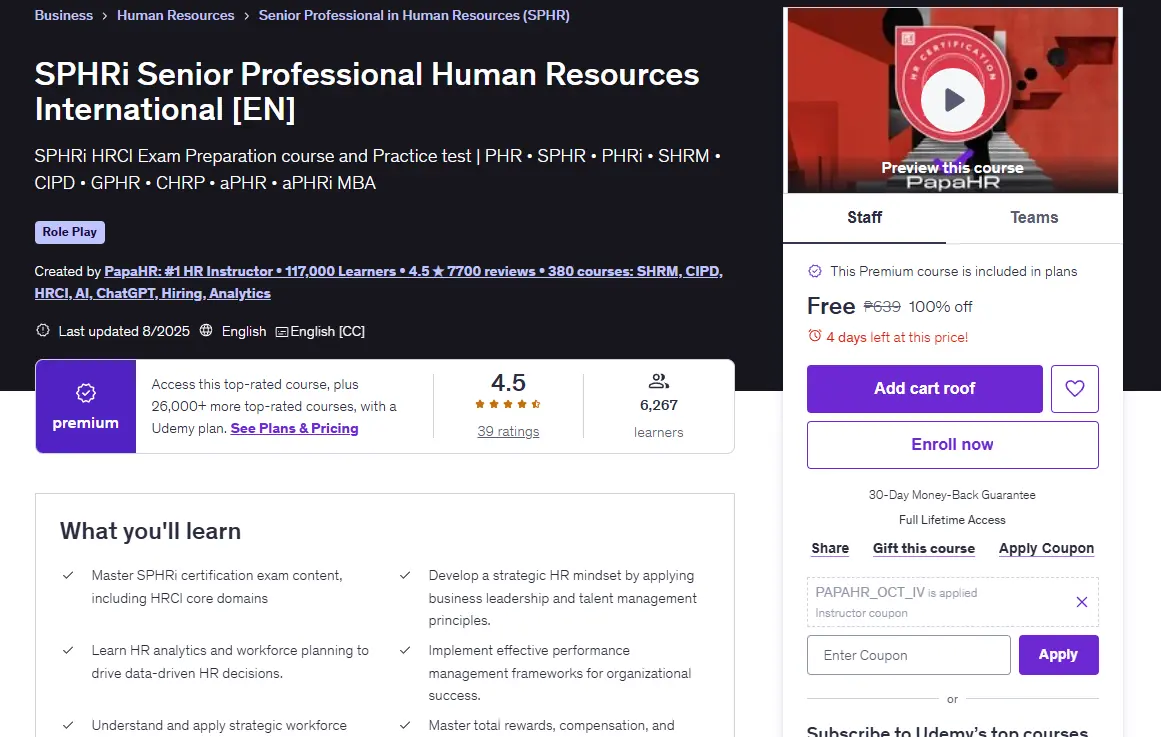
Task: Click the Enroll now button
Action: coord(952,444)
